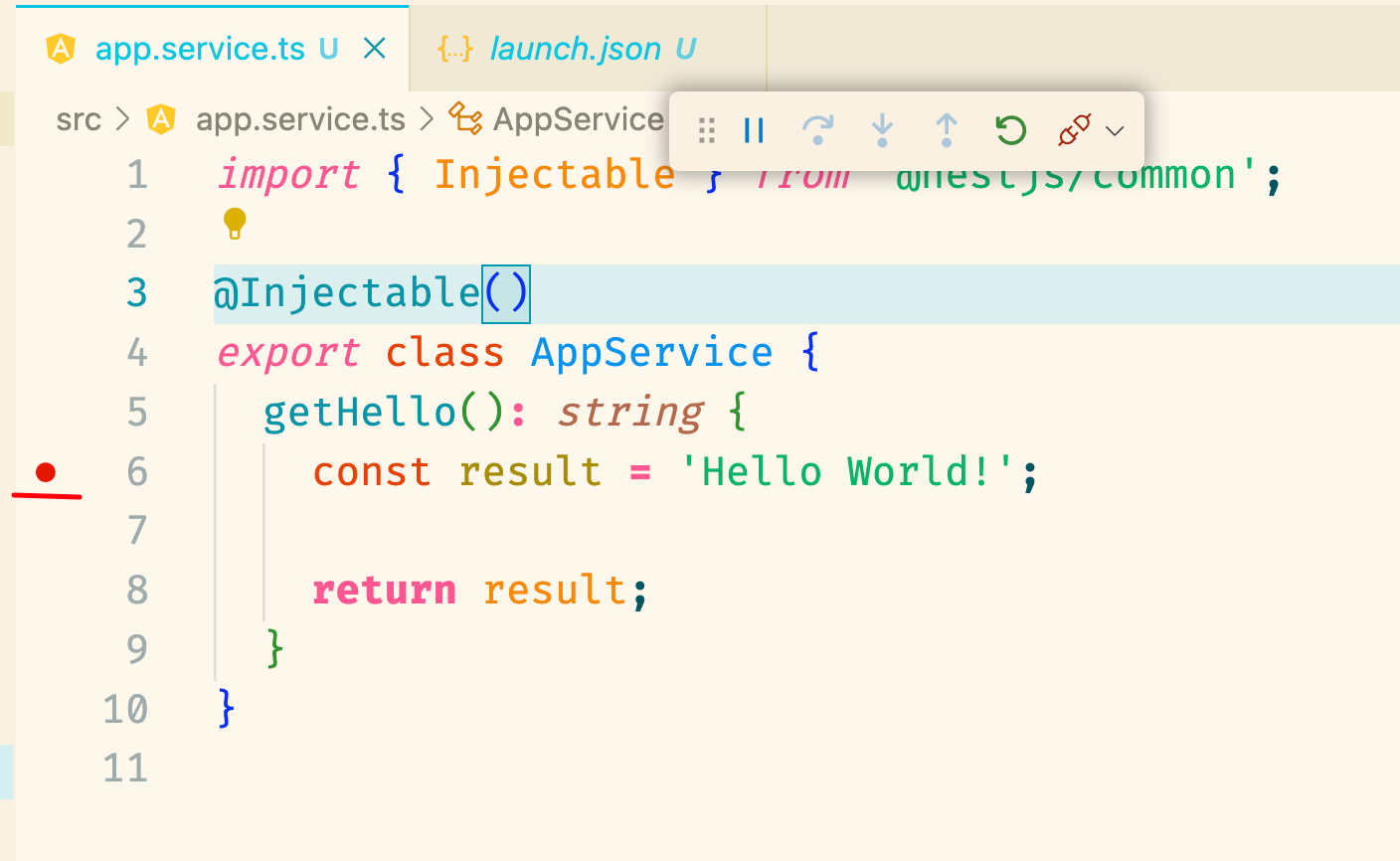This screenshot has width=1400, height=861.
Task: Select the src breadcrumb segment
Action: [79, 119]
